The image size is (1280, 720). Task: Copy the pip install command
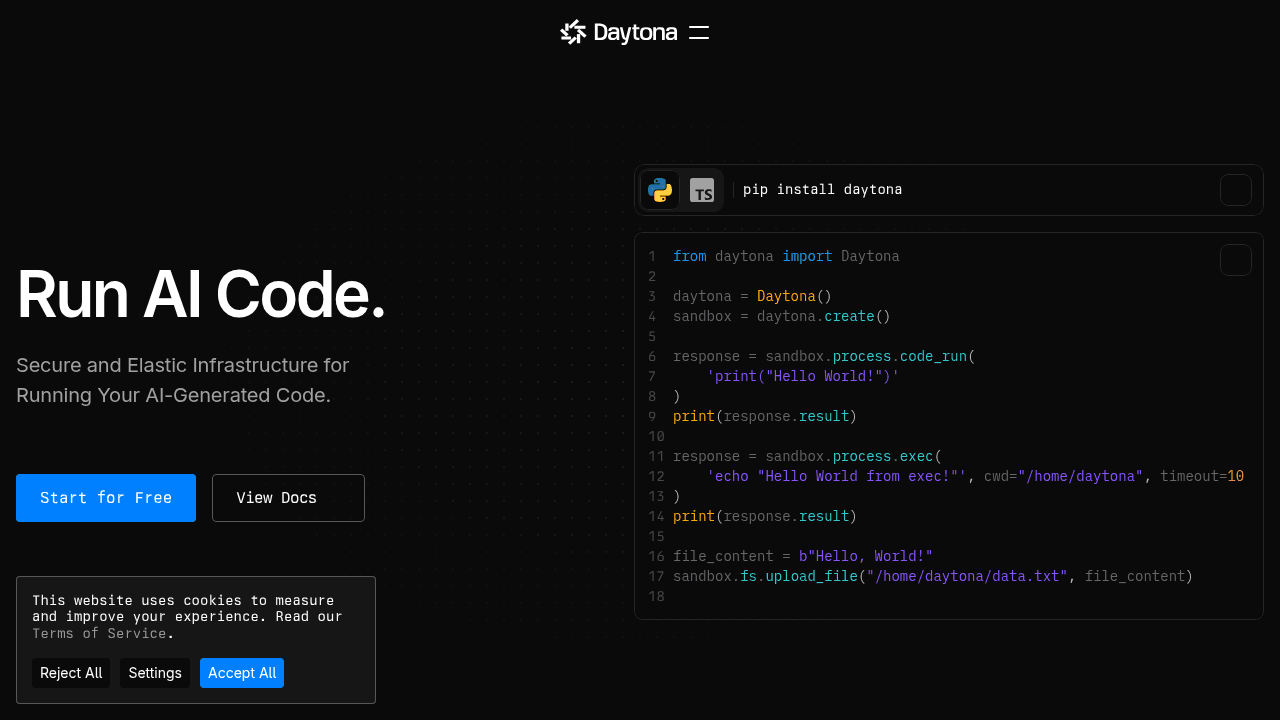coord(1236,190)
